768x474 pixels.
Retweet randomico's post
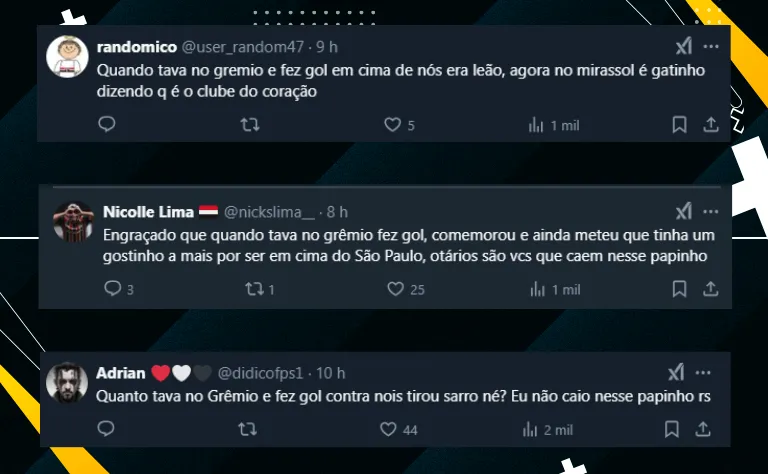click(250, 125)
